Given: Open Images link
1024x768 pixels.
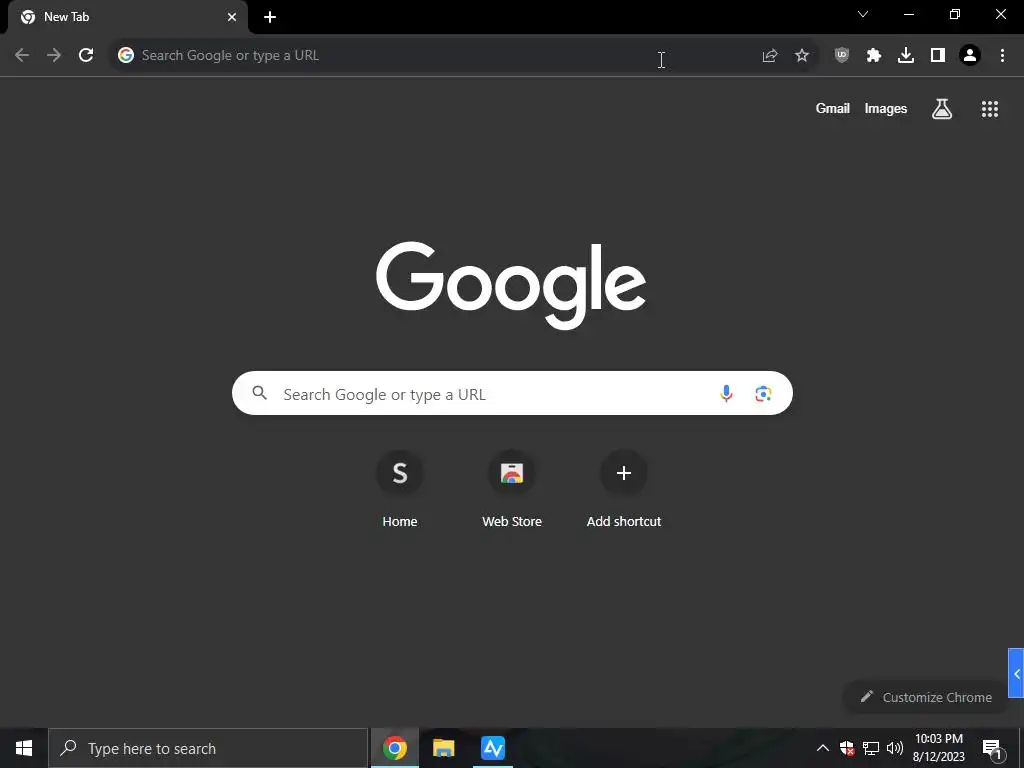Looking at the screenshot, I should tap(886, 109).
